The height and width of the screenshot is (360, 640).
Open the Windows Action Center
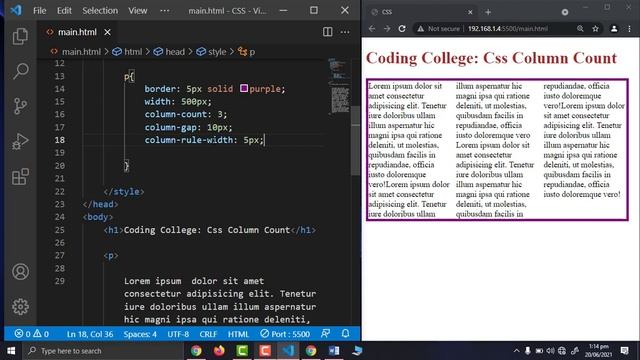(x=624, y=351)
